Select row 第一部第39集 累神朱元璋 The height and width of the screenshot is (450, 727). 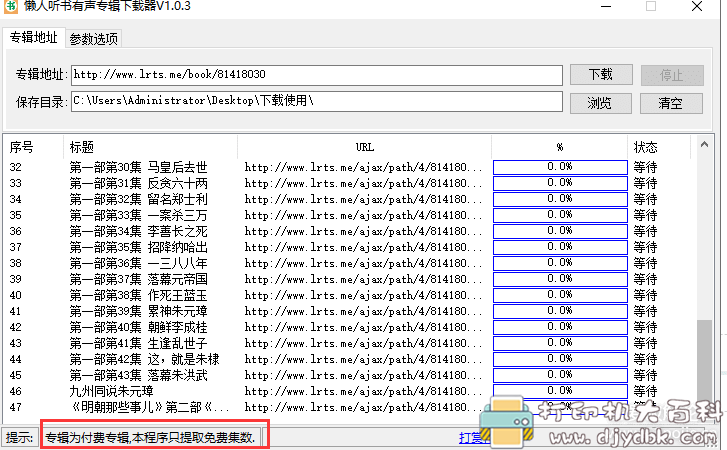point(347,311)
